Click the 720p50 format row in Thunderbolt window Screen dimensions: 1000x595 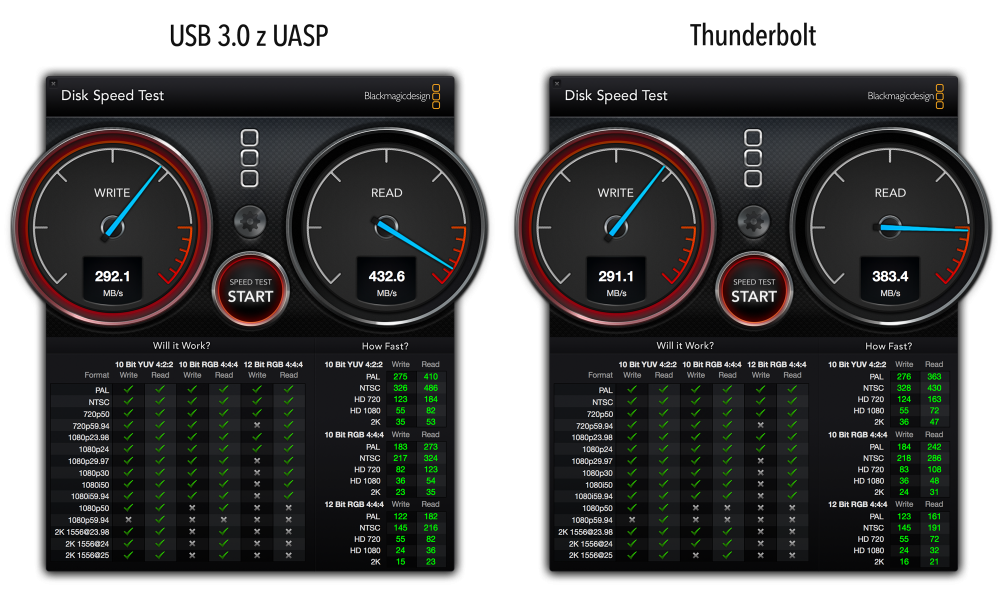681,414
